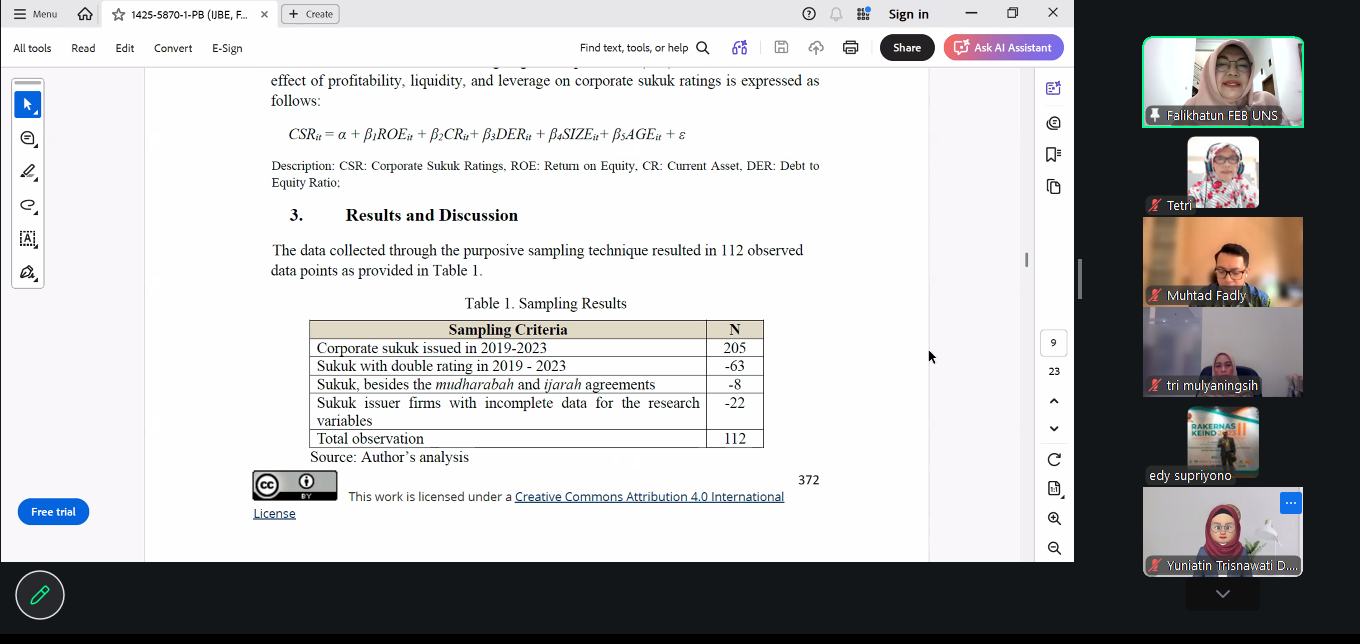Go to the previous page arrow
1360x644 pixels.
(1054, 401)
